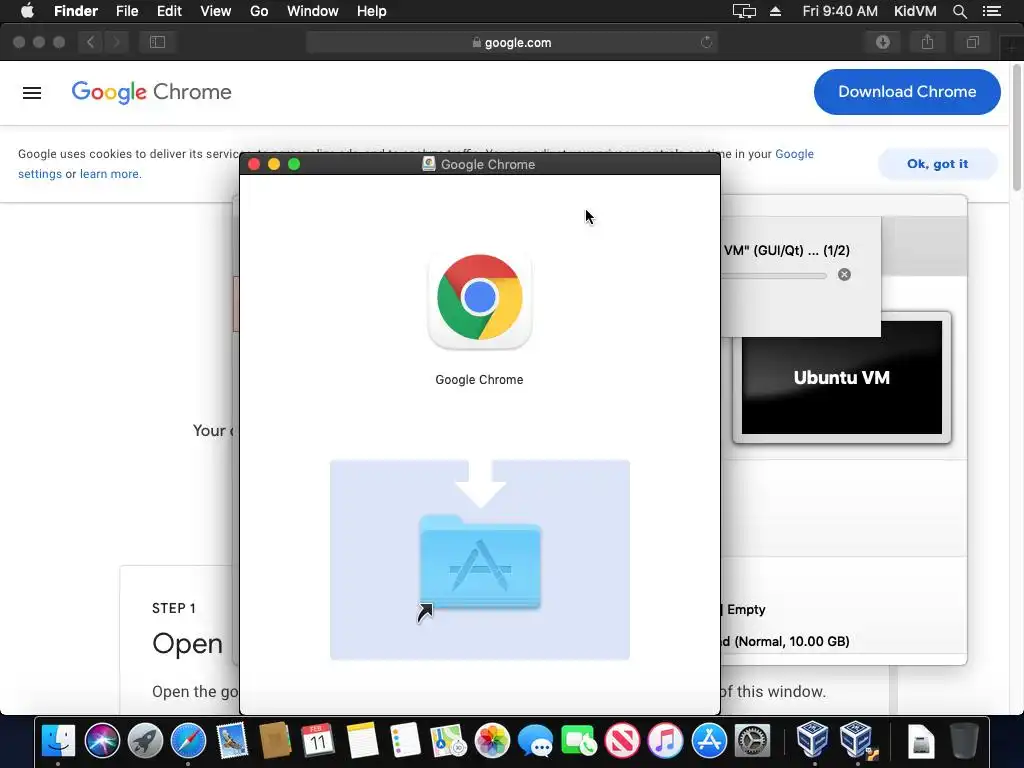Open the File menu
This screenshot has height=768, width=1024.
point(127,11)
